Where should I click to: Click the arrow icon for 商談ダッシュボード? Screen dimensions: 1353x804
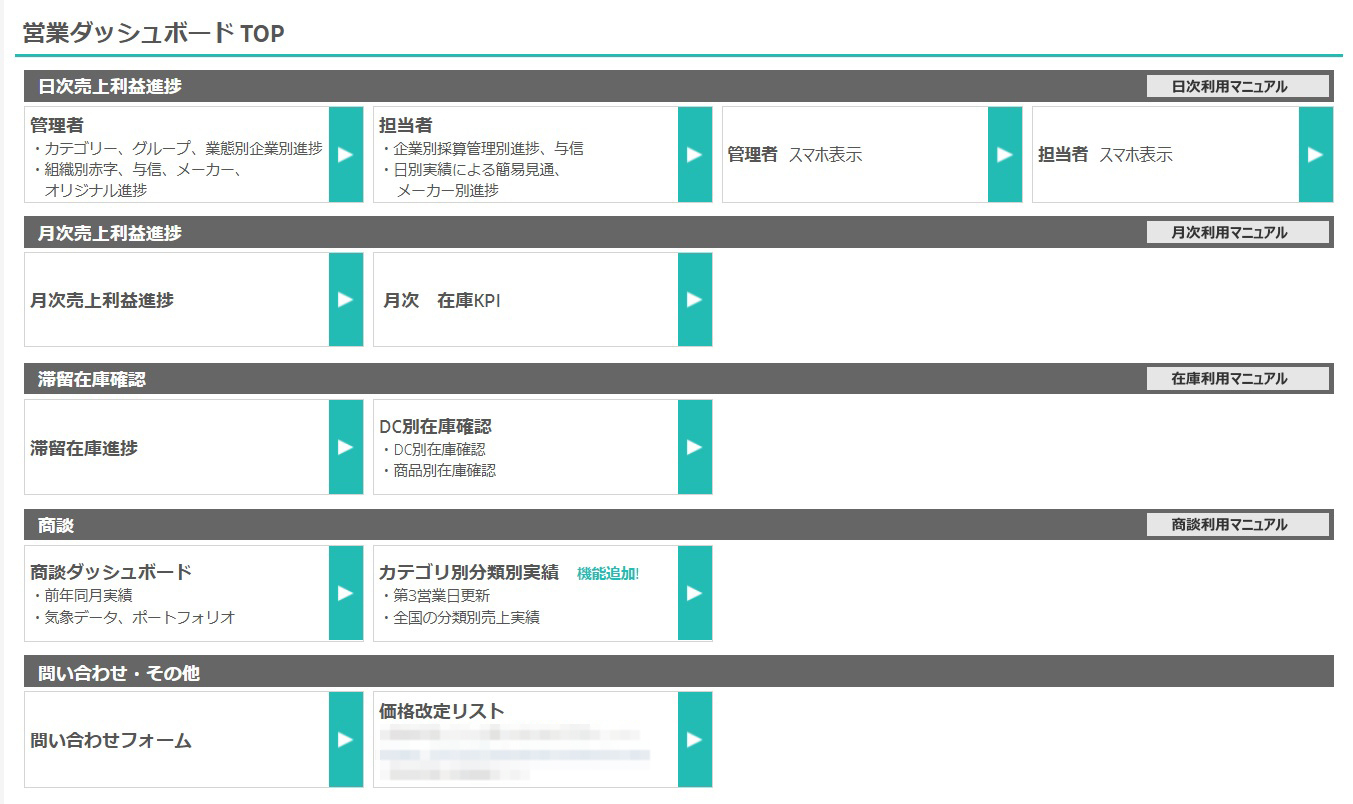tap(345, 593)
